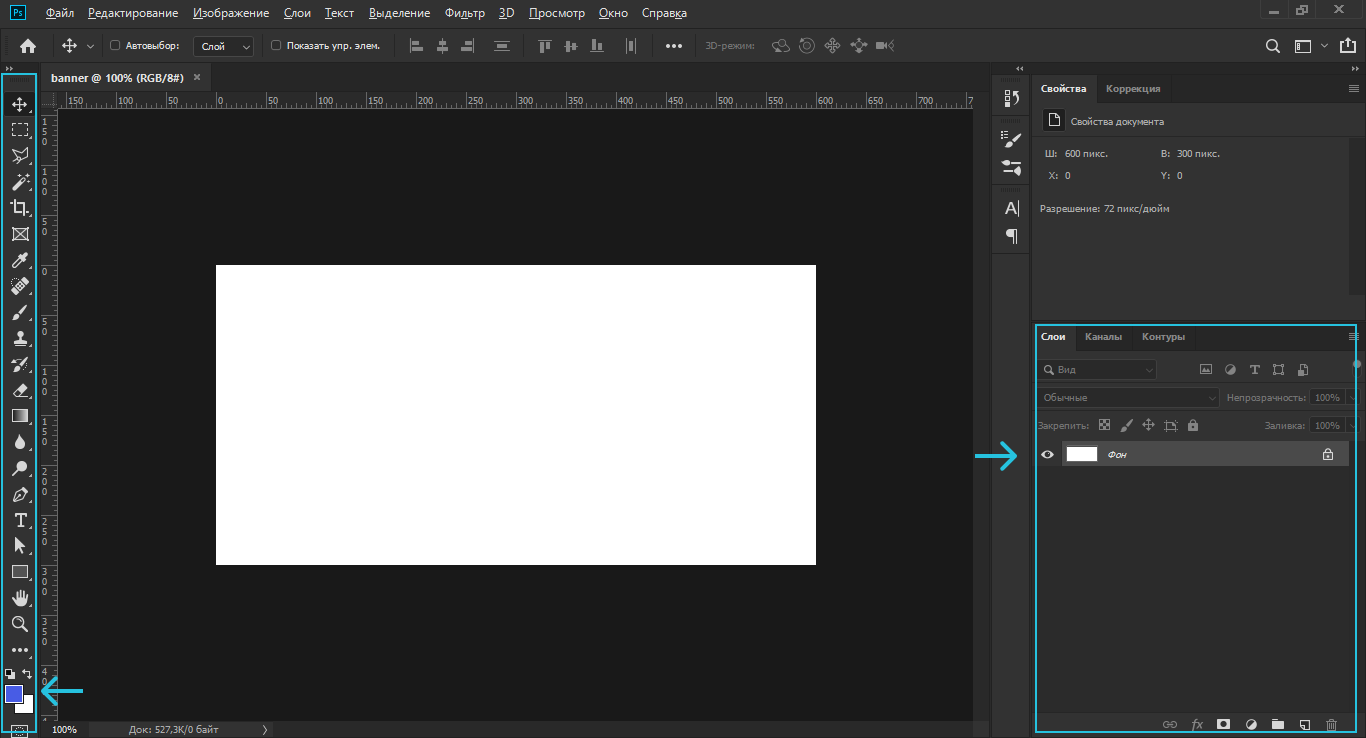The image size is (1366, 738).
Task: Select the Pen tool
Action: pos(20,494)
